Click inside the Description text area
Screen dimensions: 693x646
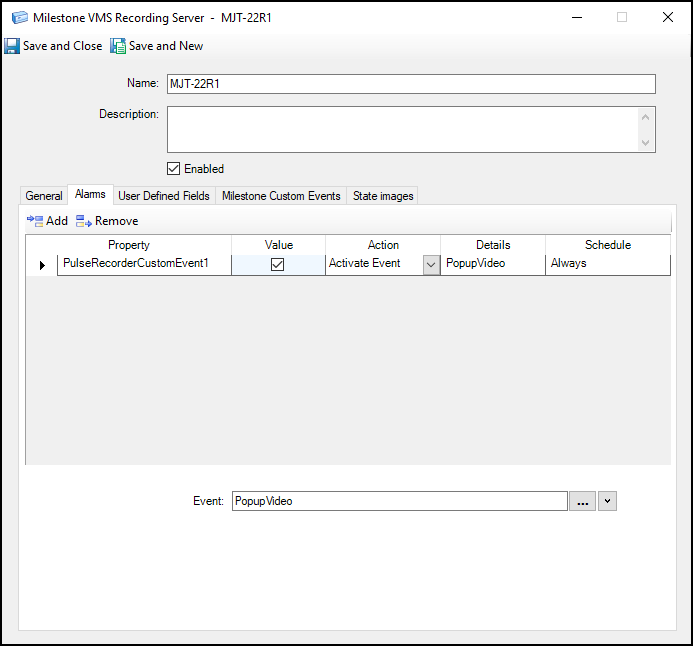pos(402,129)
